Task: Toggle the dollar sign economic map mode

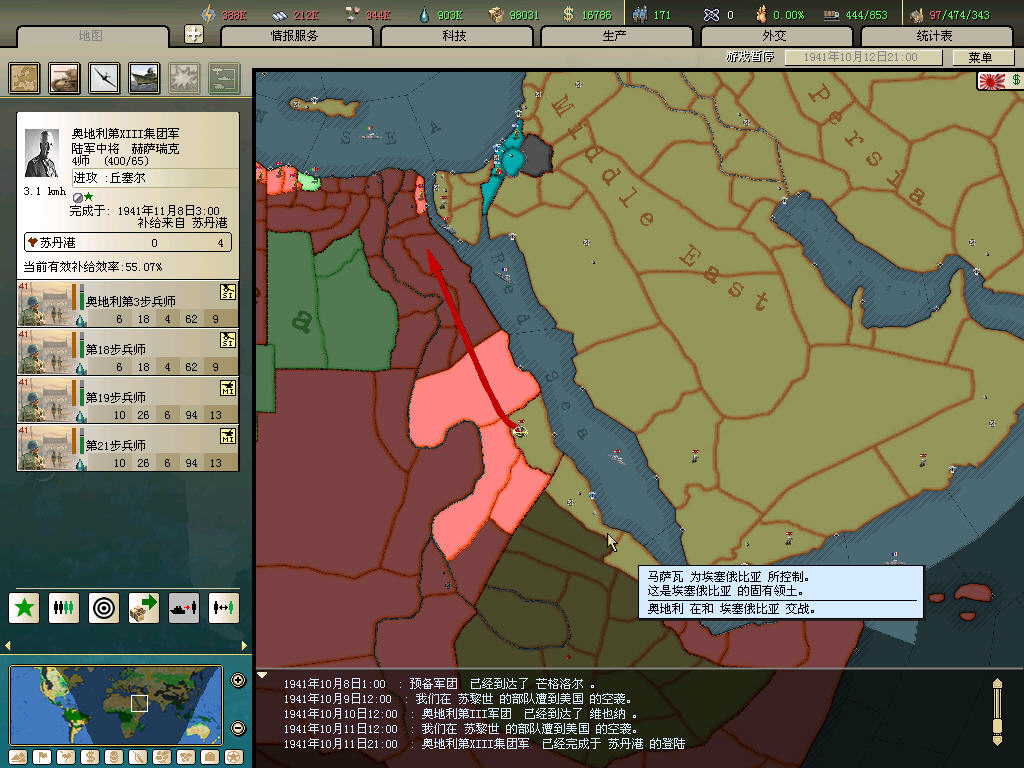Action: (x=89, y=756)
